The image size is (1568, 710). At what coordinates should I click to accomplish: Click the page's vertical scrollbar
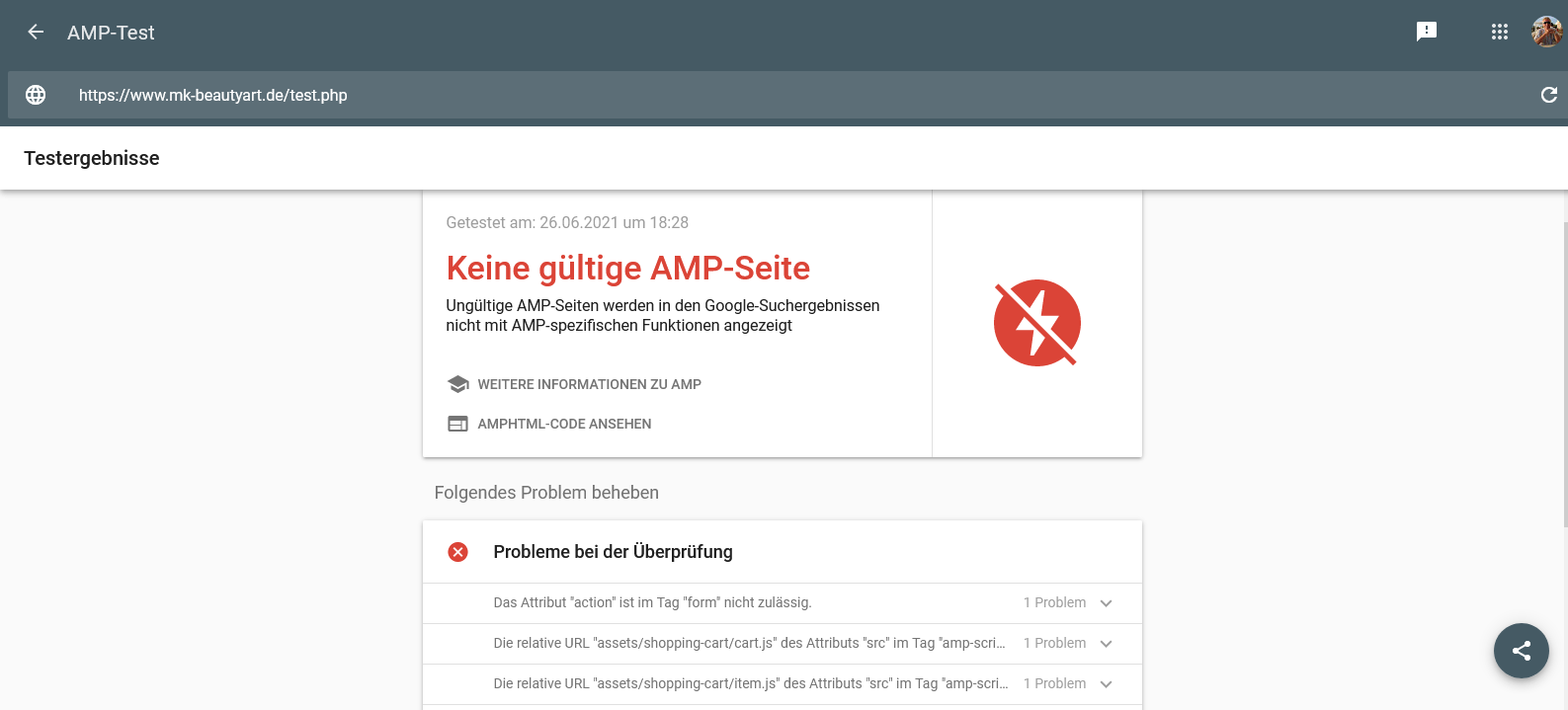click(x=1564, y=395)
